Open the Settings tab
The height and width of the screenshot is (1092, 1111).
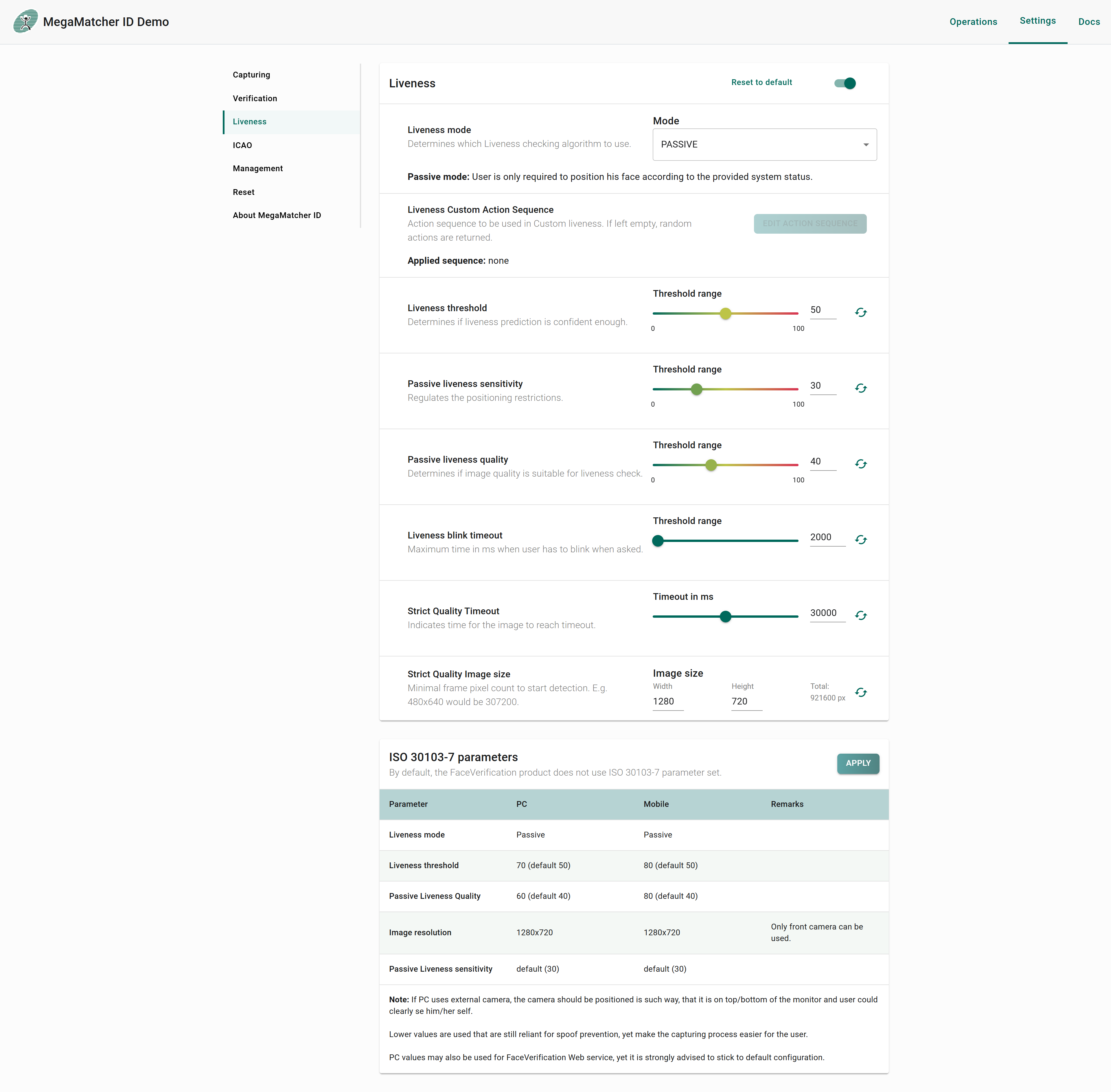pyautogui.click(x=1038, y=21)
